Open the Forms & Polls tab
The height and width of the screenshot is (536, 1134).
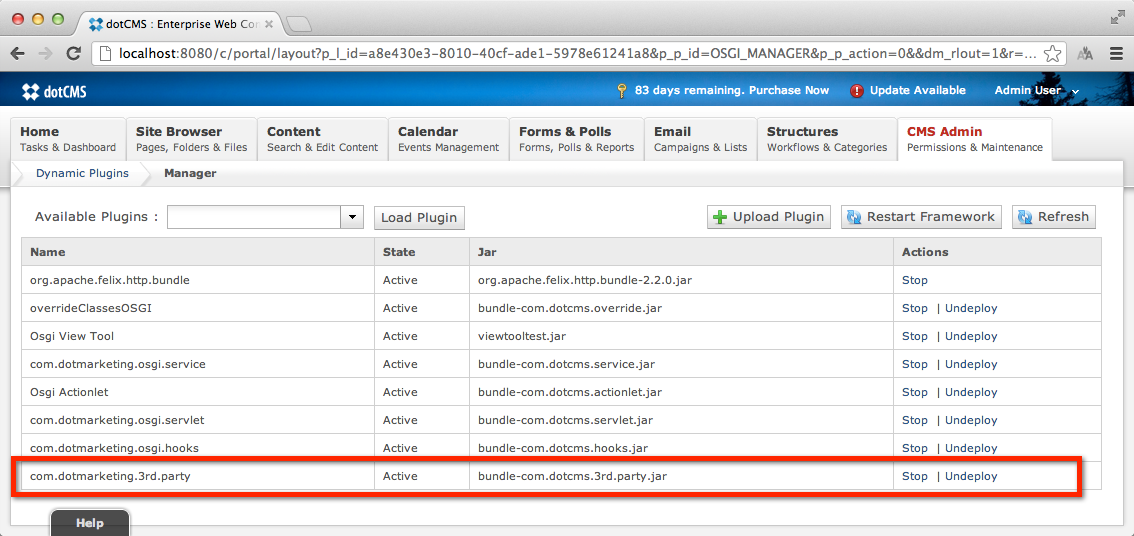click(576, 139)
